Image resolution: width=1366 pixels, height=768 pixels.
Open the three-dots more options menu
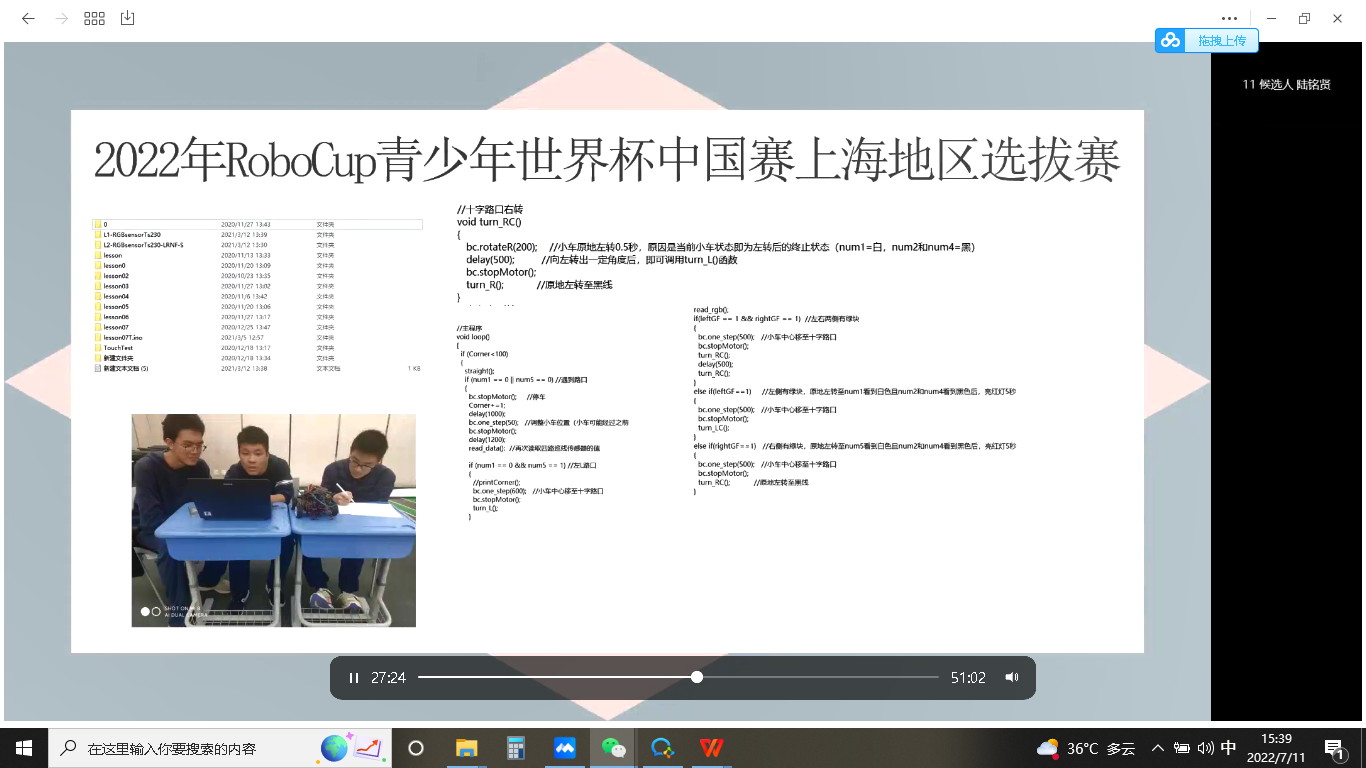[1229, 18]
